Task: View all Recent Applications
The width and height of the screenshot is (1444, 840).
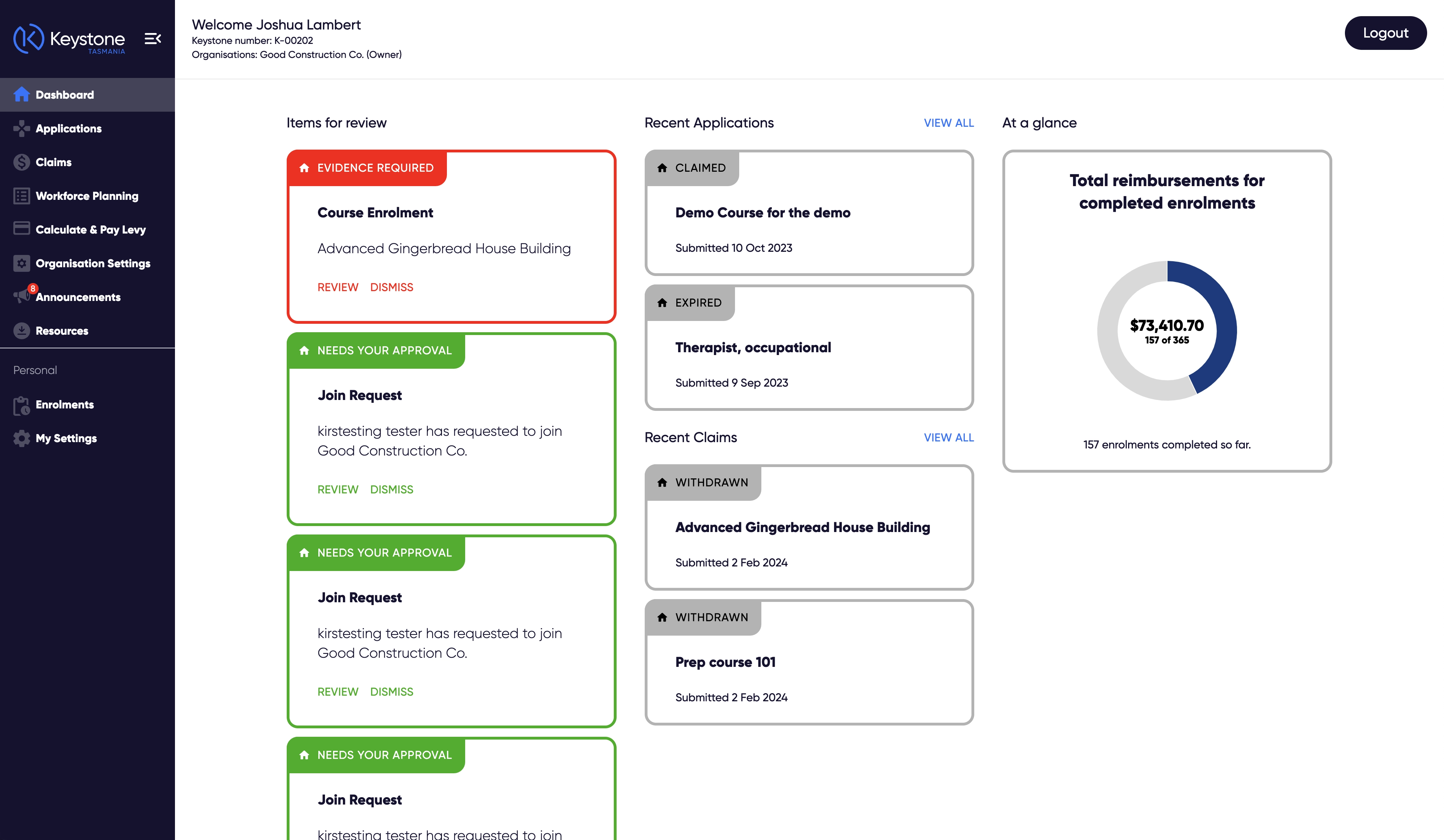Action: tap(948, 123)
